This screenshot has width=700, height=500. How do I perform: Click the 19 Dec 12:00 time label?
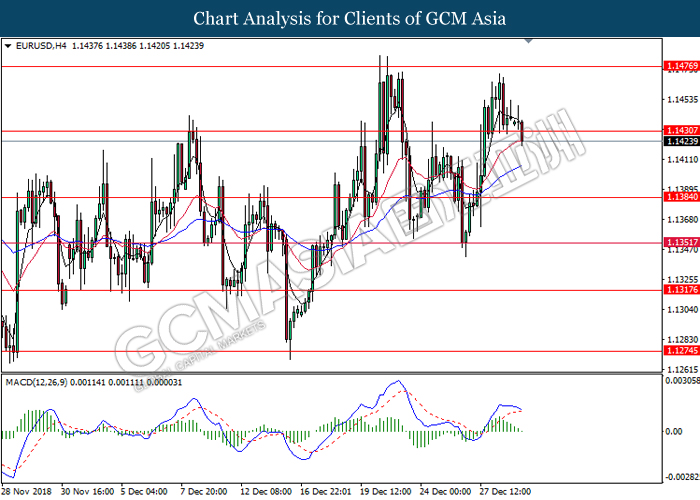(x=385, y=492)
